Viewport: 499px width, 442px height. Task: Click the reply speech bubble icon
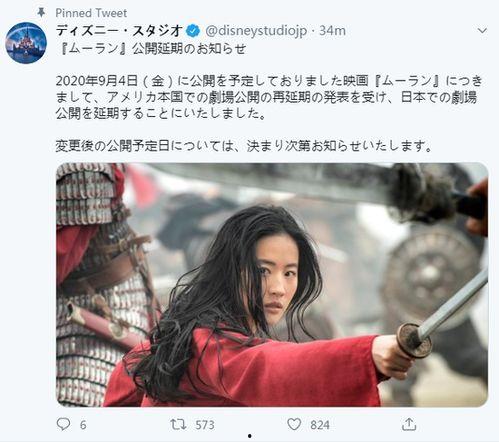[x=63, y=424]
